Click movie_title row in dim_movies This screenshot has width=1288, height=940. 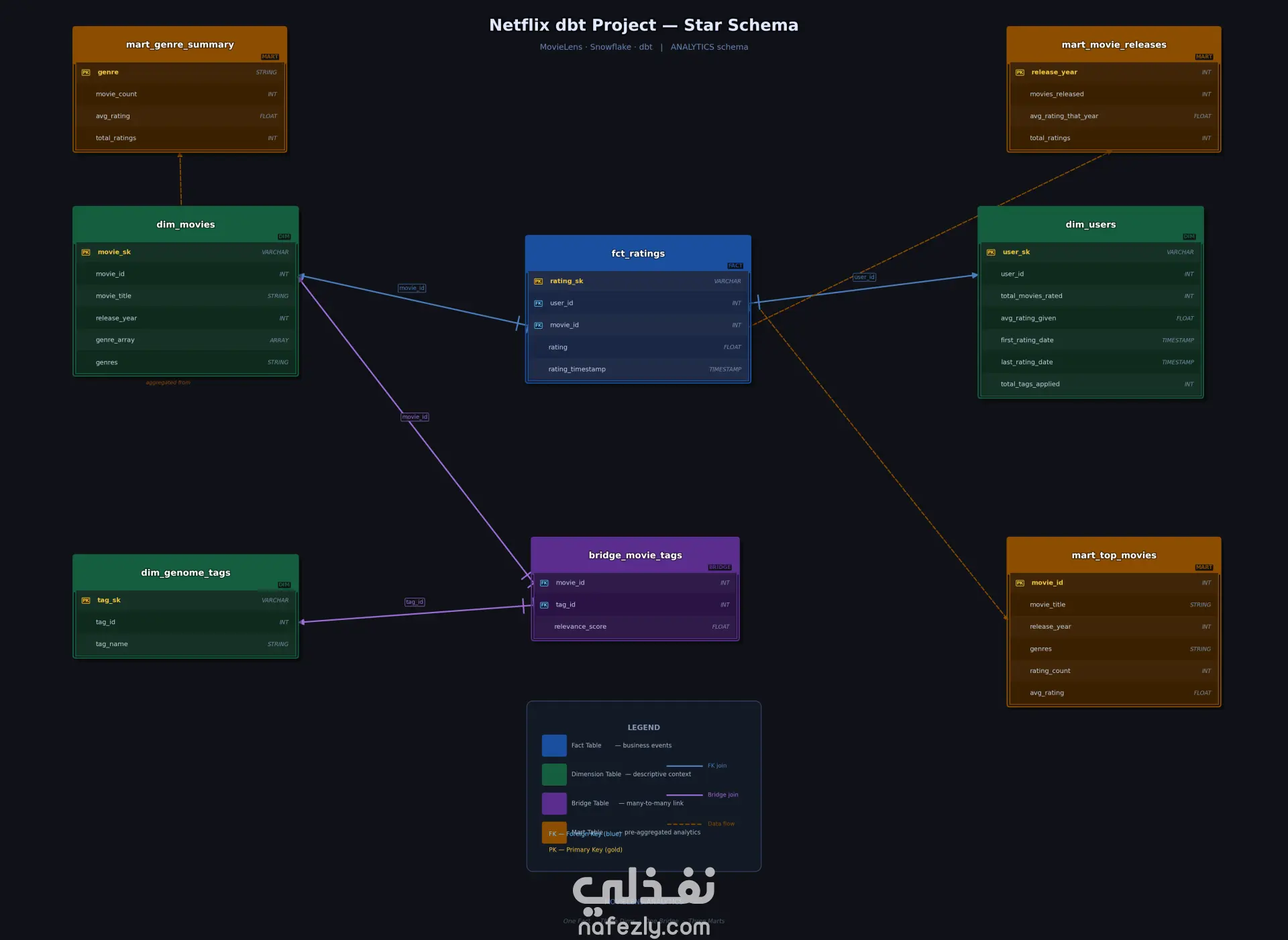186,296
